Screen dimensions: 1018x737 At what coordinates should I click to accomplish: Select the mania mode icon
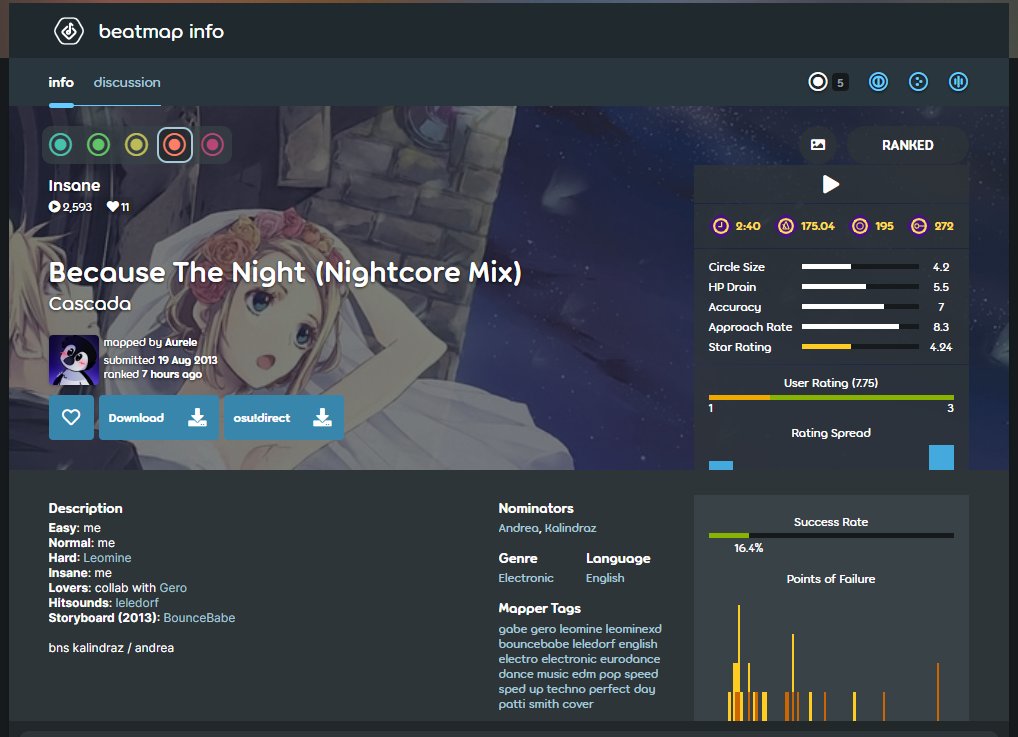click(x=958, y=82)
